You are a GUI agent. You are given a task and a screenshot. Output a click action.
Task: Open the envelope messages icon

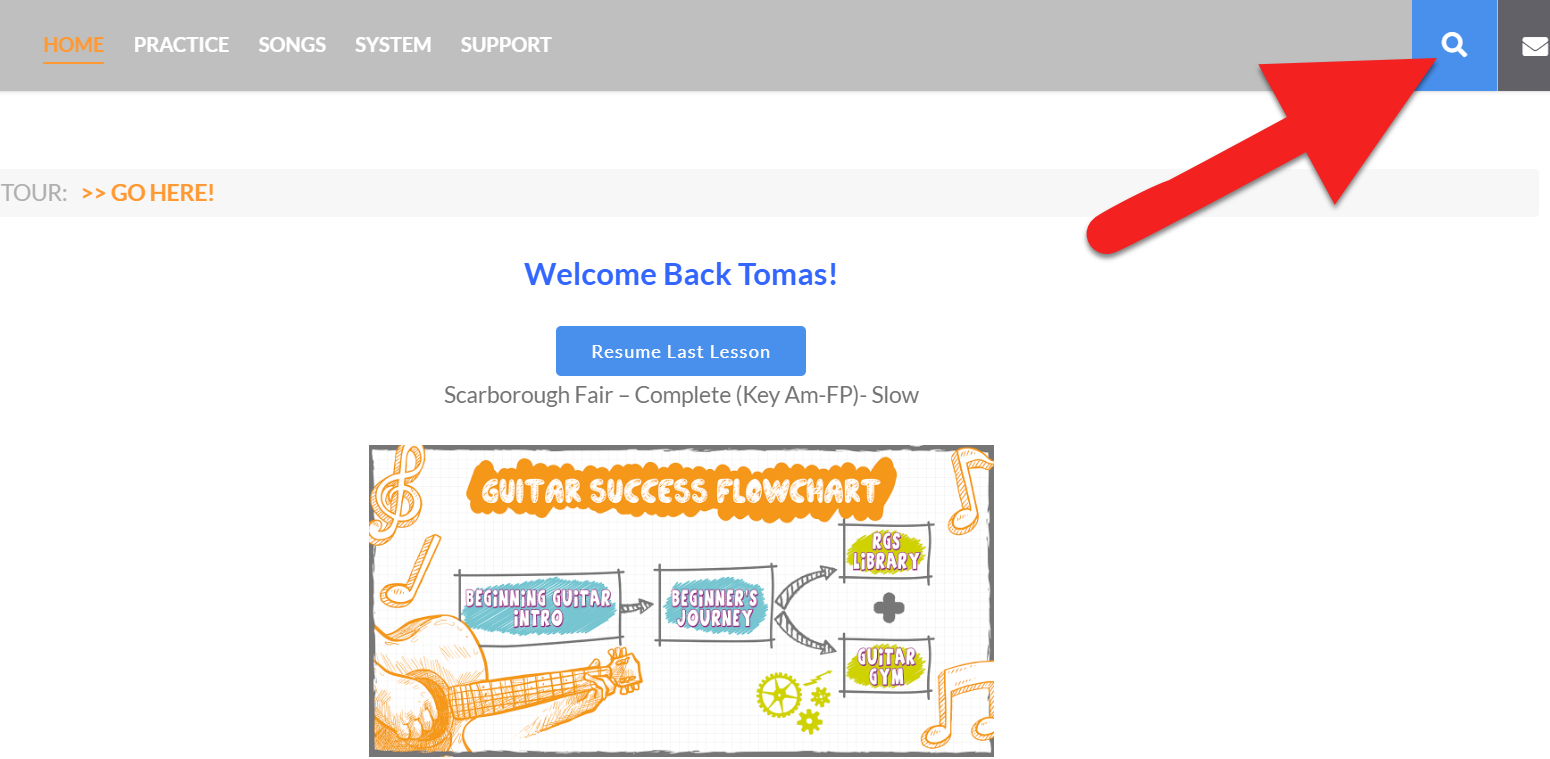(x=1534, y=46)
